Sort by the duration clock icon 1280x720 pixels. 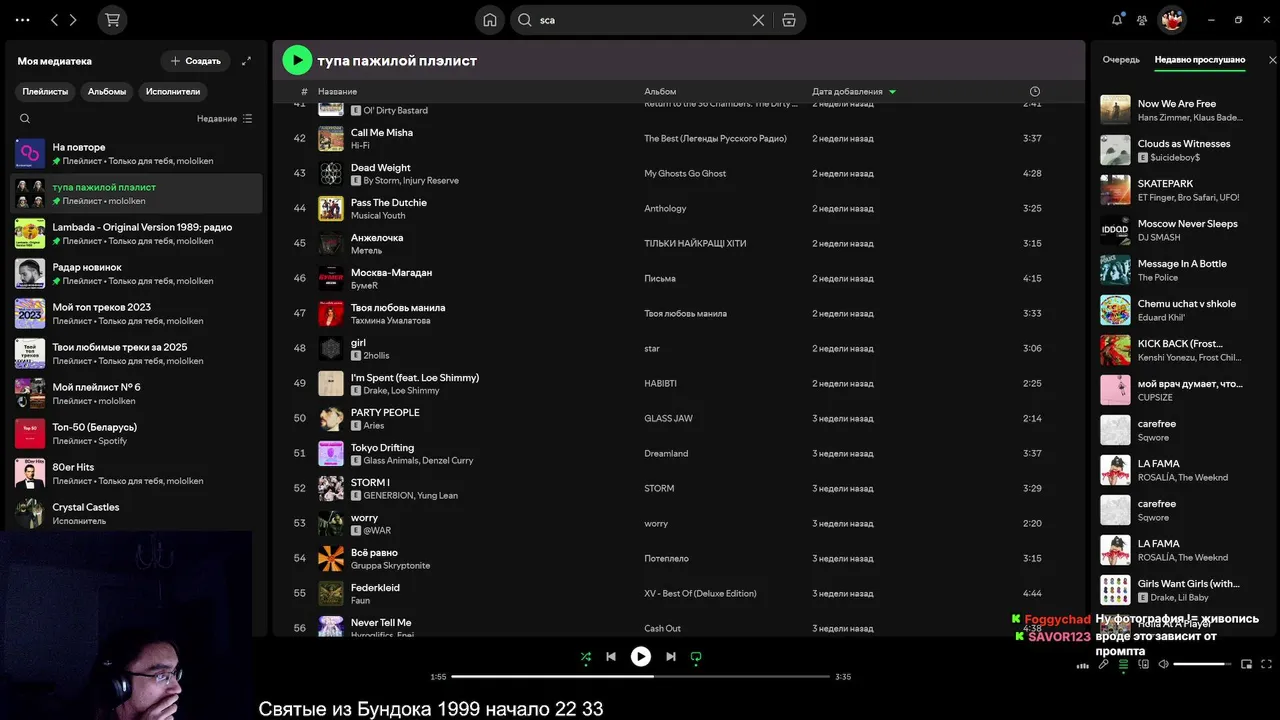1035,91
